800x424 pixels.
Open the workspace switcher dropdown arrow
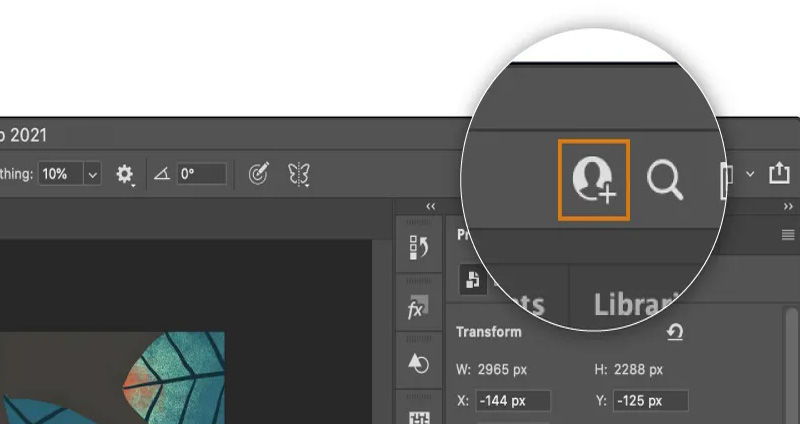(x=750, y=174)
